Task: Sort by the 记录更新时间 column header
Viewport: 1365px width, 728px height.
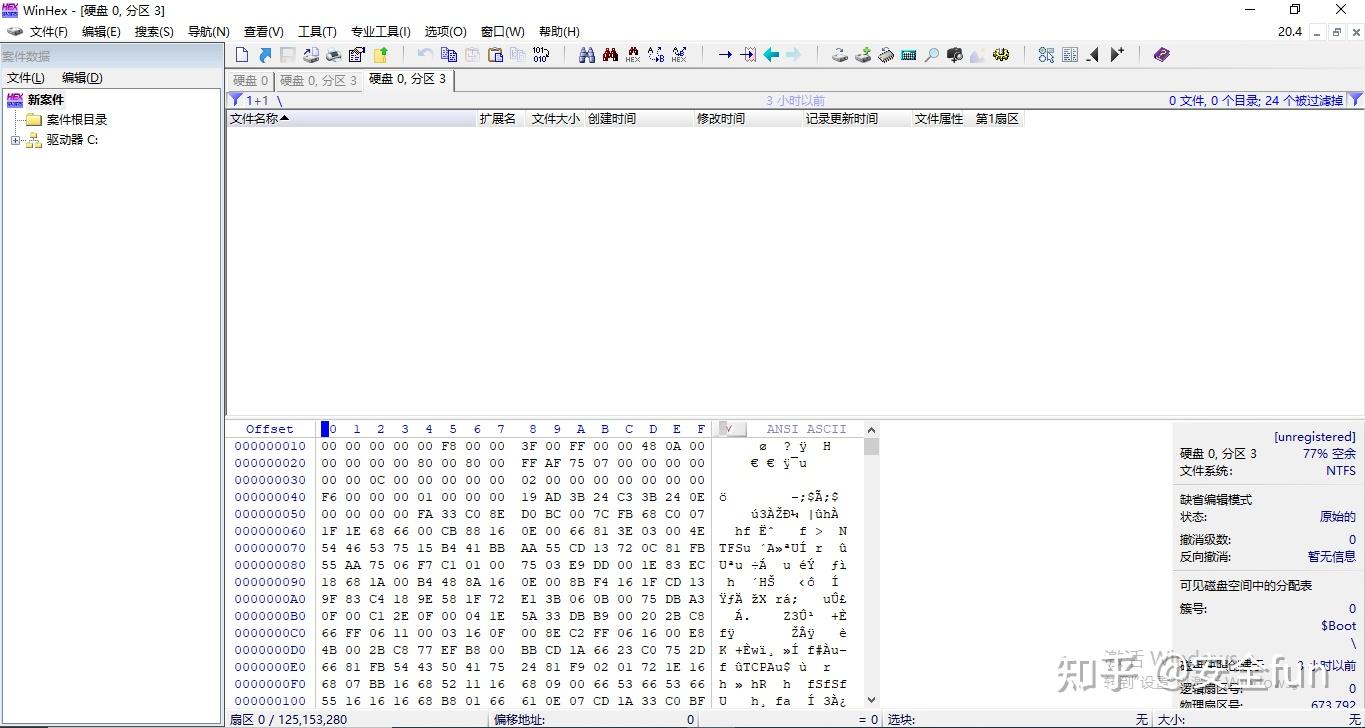Action: point(858,119)
